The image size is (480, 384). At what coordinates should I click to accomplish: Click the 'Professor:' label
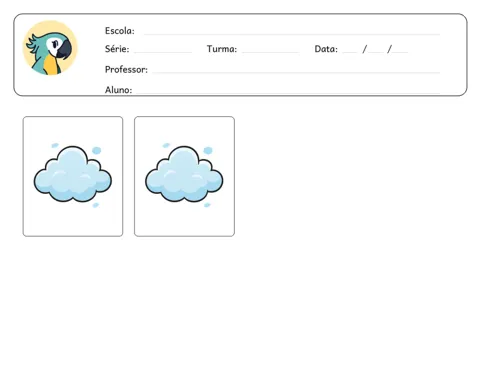tap(126, 69)
